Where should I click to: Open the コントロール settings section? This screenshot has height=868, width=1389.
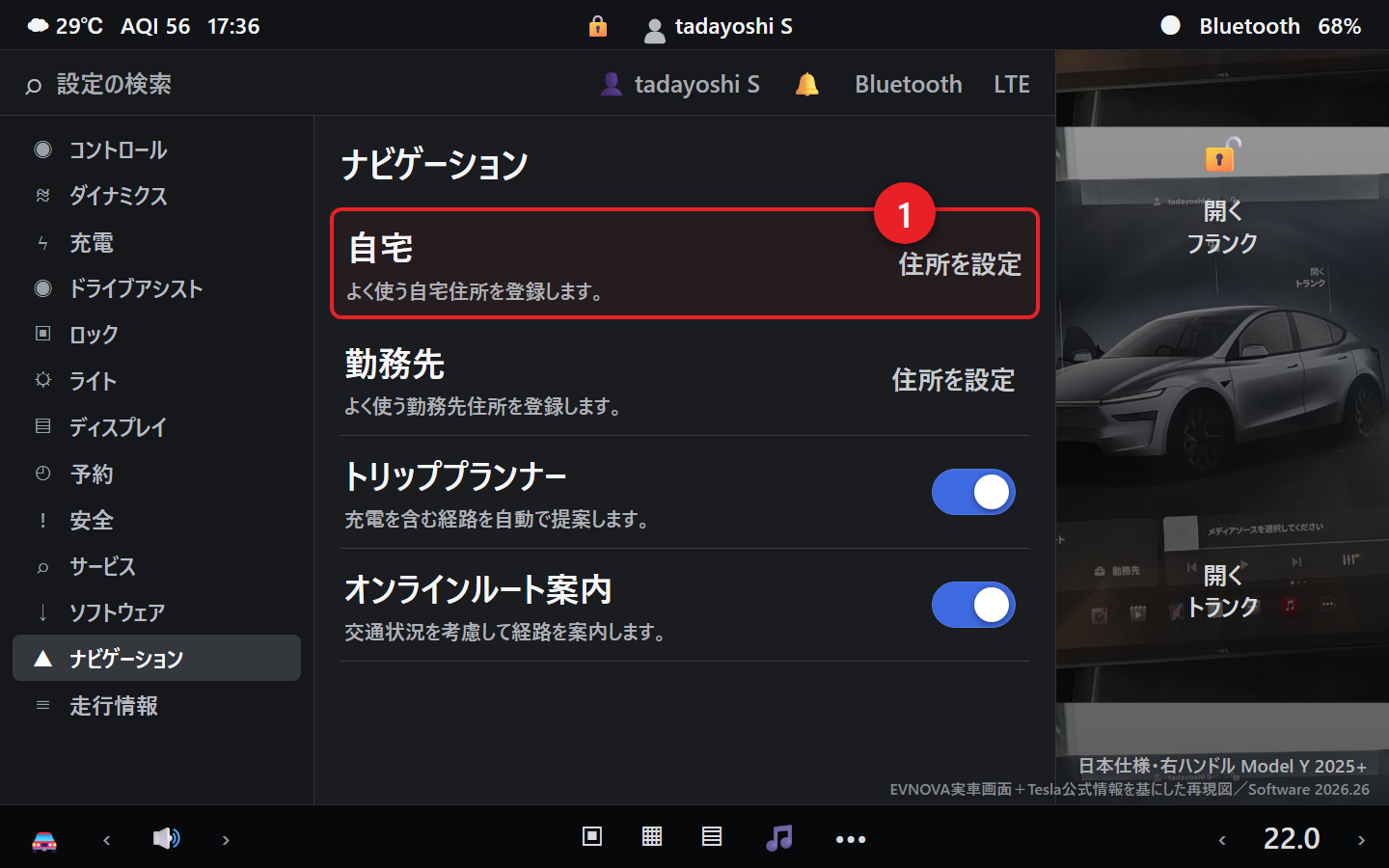[x=157, y=150]
